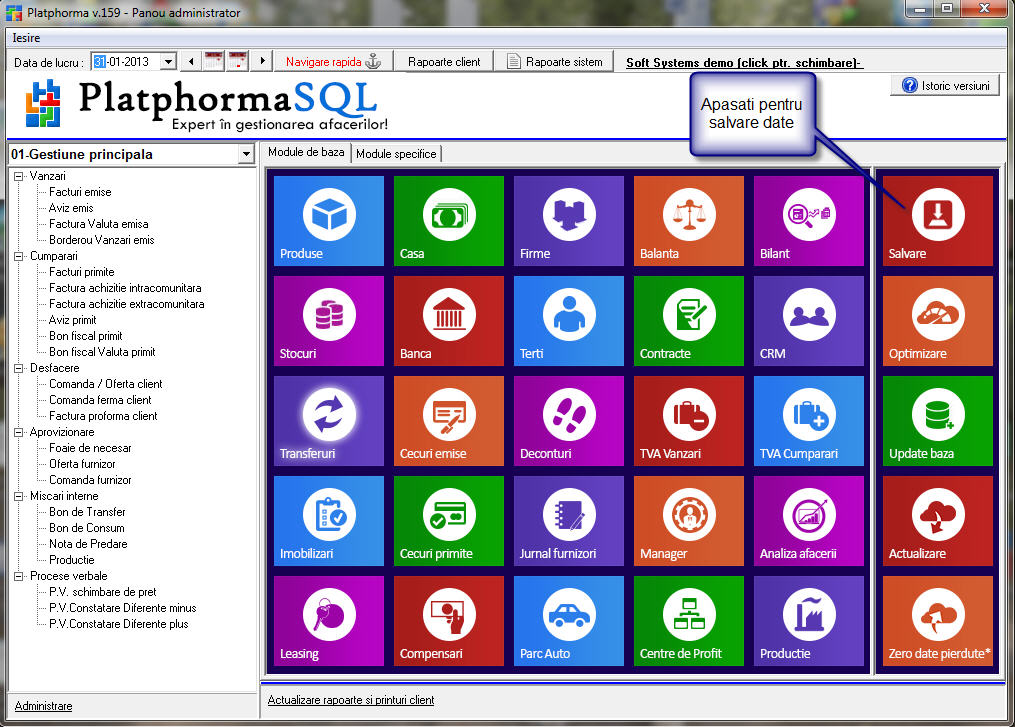This screenshot has height=727, width=1015.
Task: Go to previous day arrow
Action: coord(191,62)
